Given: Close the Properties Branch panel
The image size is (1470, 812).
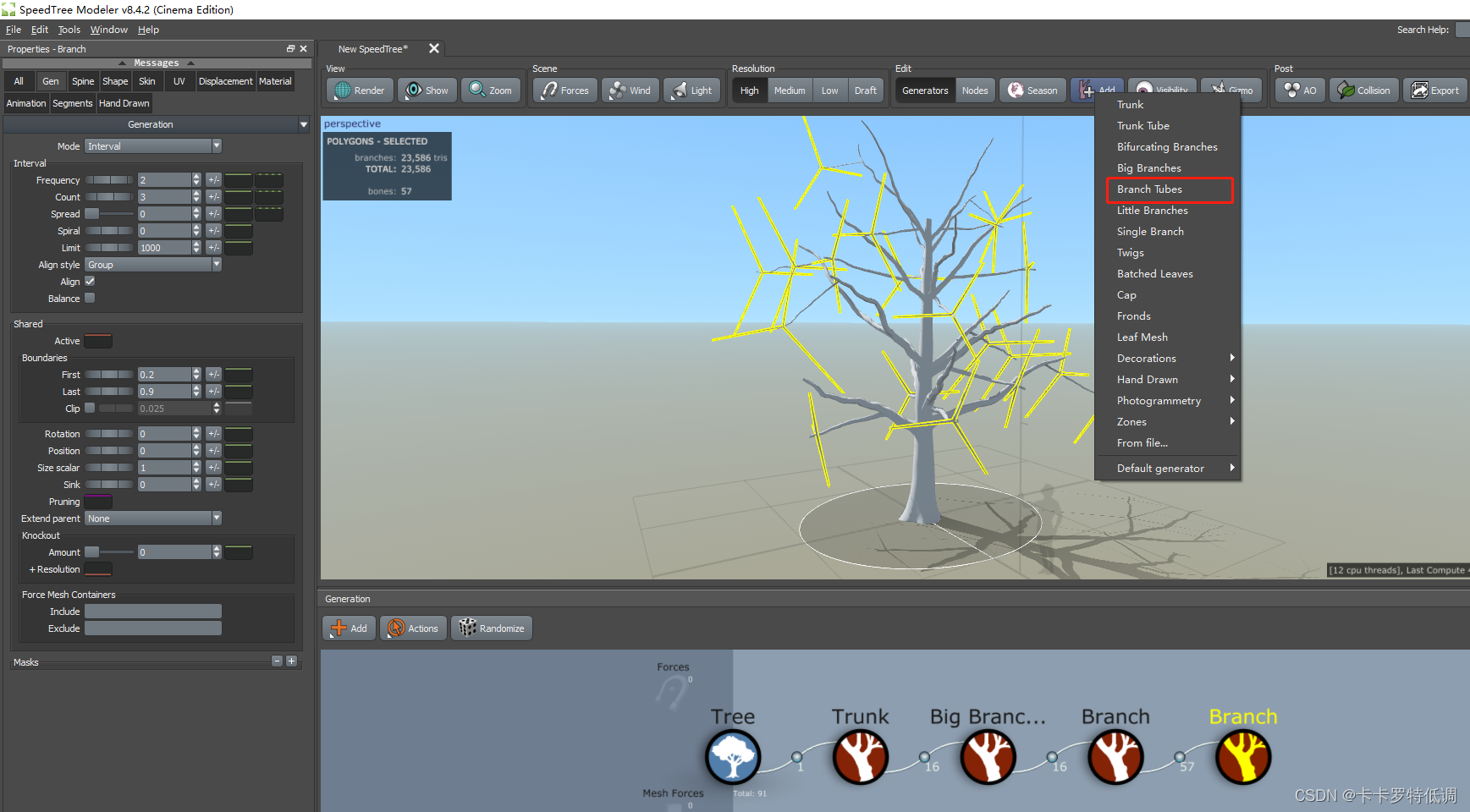Looking at the screenshot, I should point(304,49).
